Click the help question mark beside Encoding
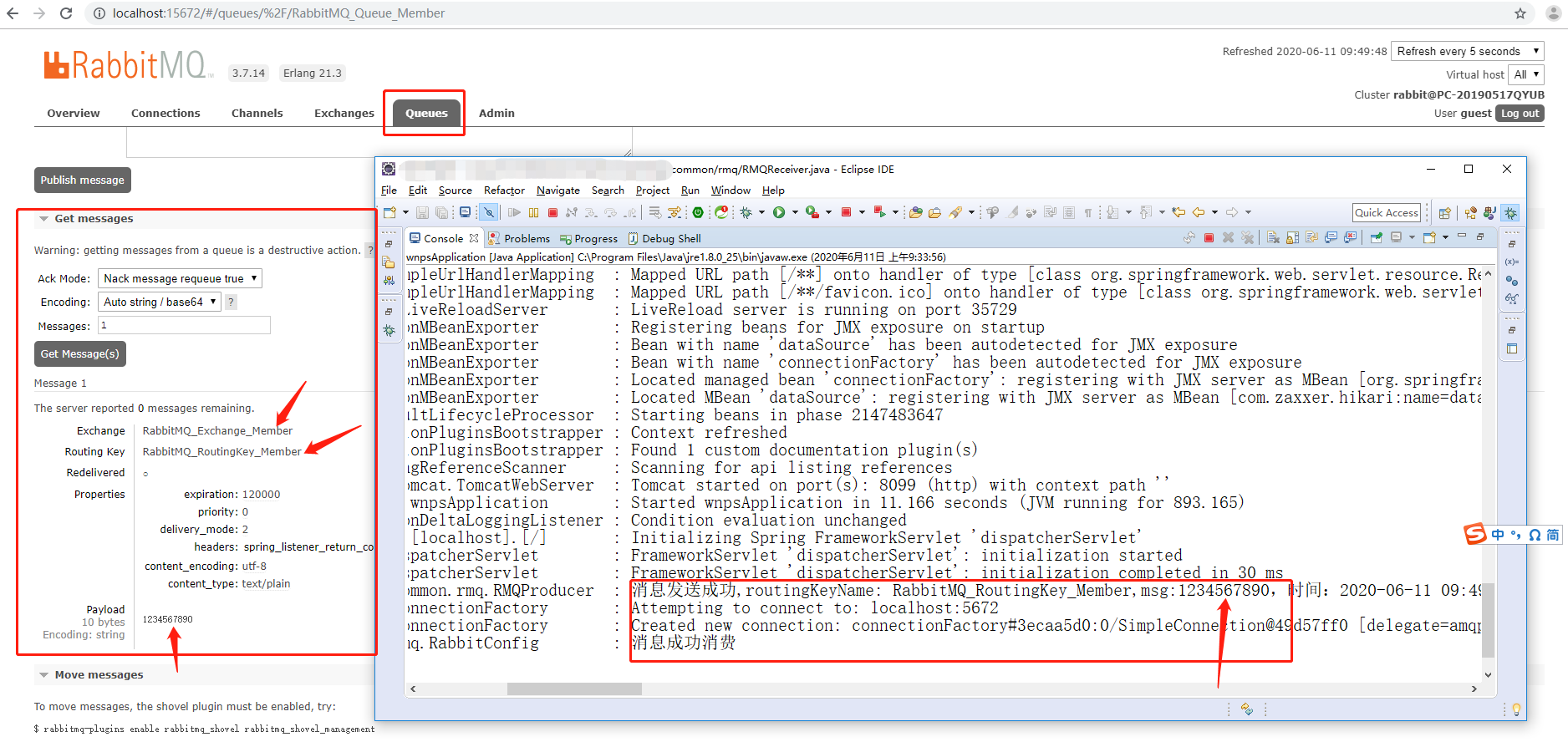The image size is (1568, 742). (x=232, y=302)
